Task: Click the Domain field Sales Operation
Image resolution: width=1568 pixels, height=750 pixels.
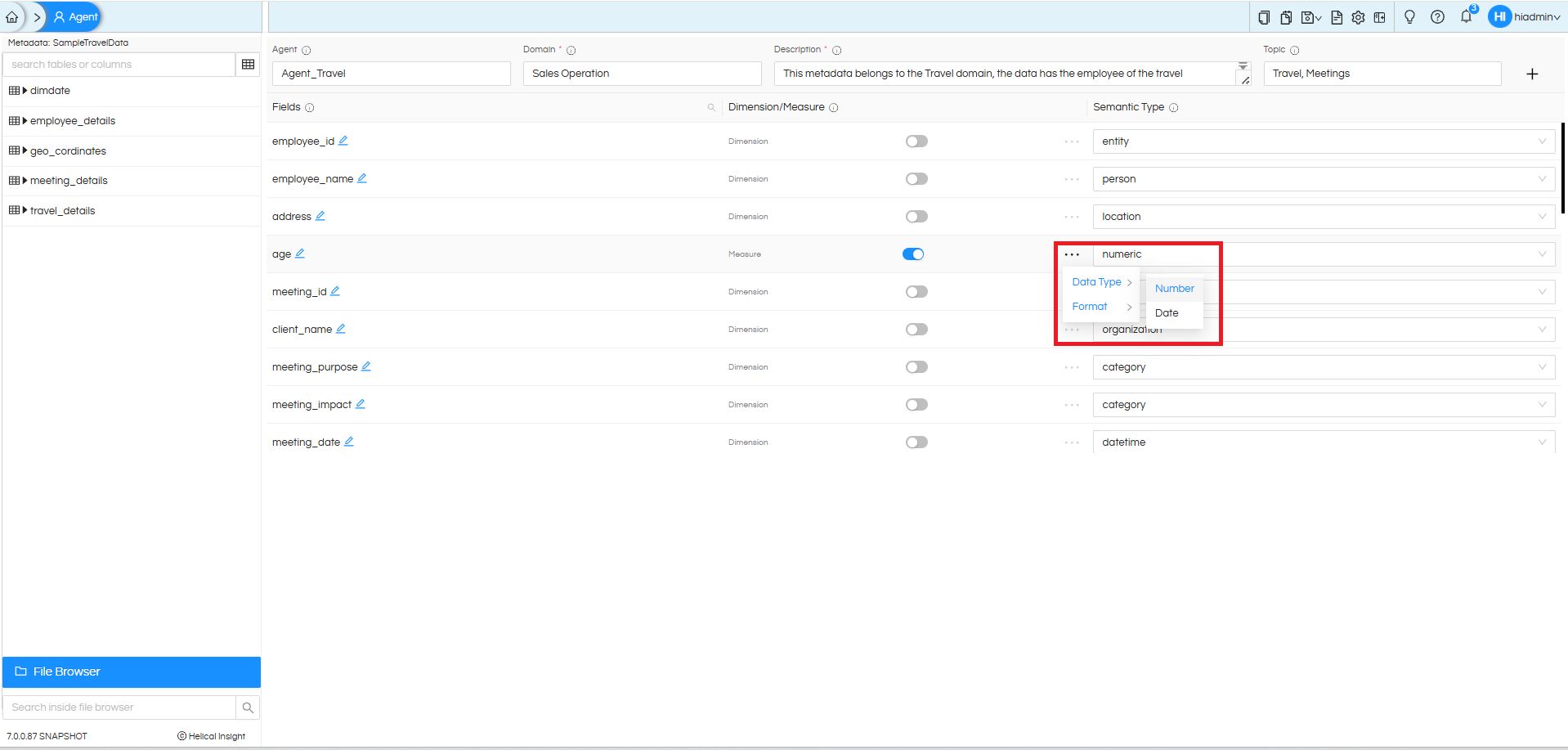Action: [643, 74]
